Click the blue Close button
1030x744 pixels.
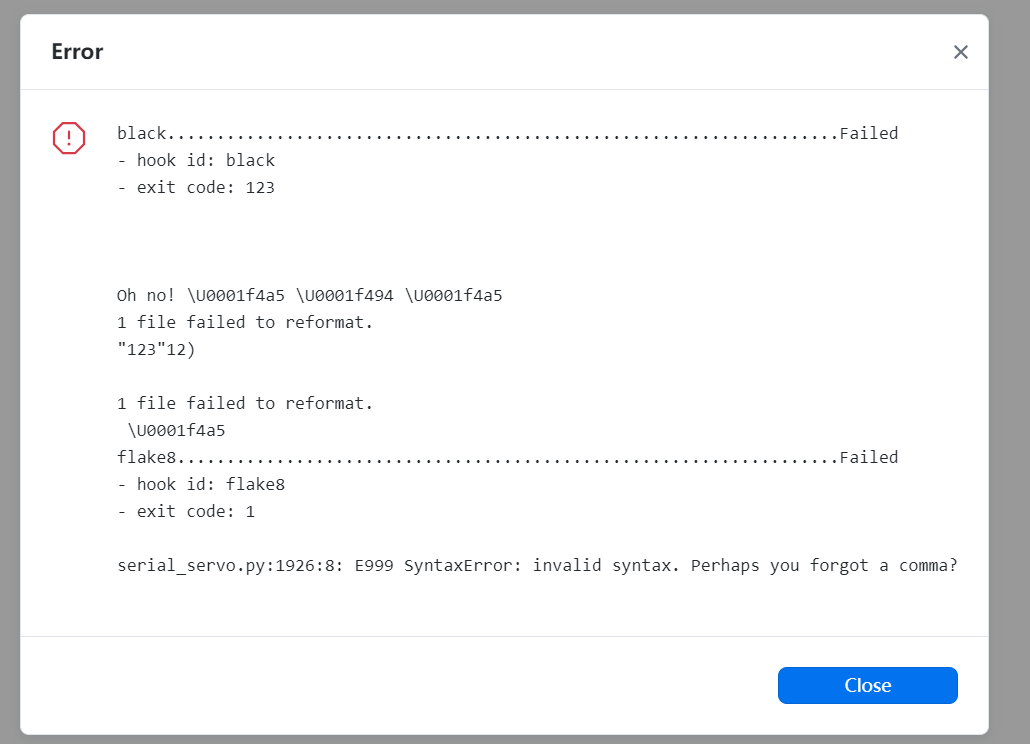[867, 685]
